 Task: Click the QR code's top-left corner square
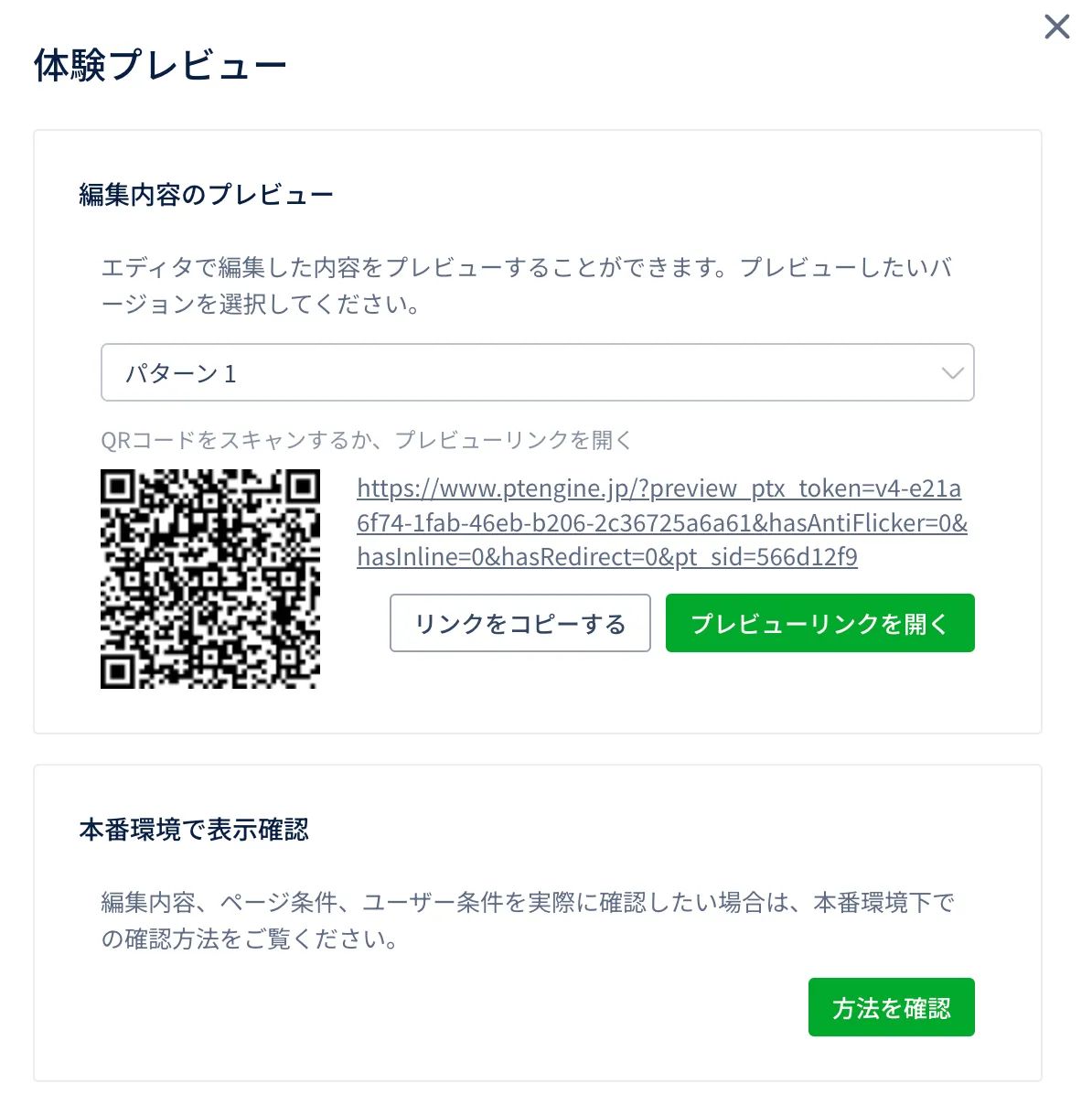pyautogui.click(x=118, y=487)
